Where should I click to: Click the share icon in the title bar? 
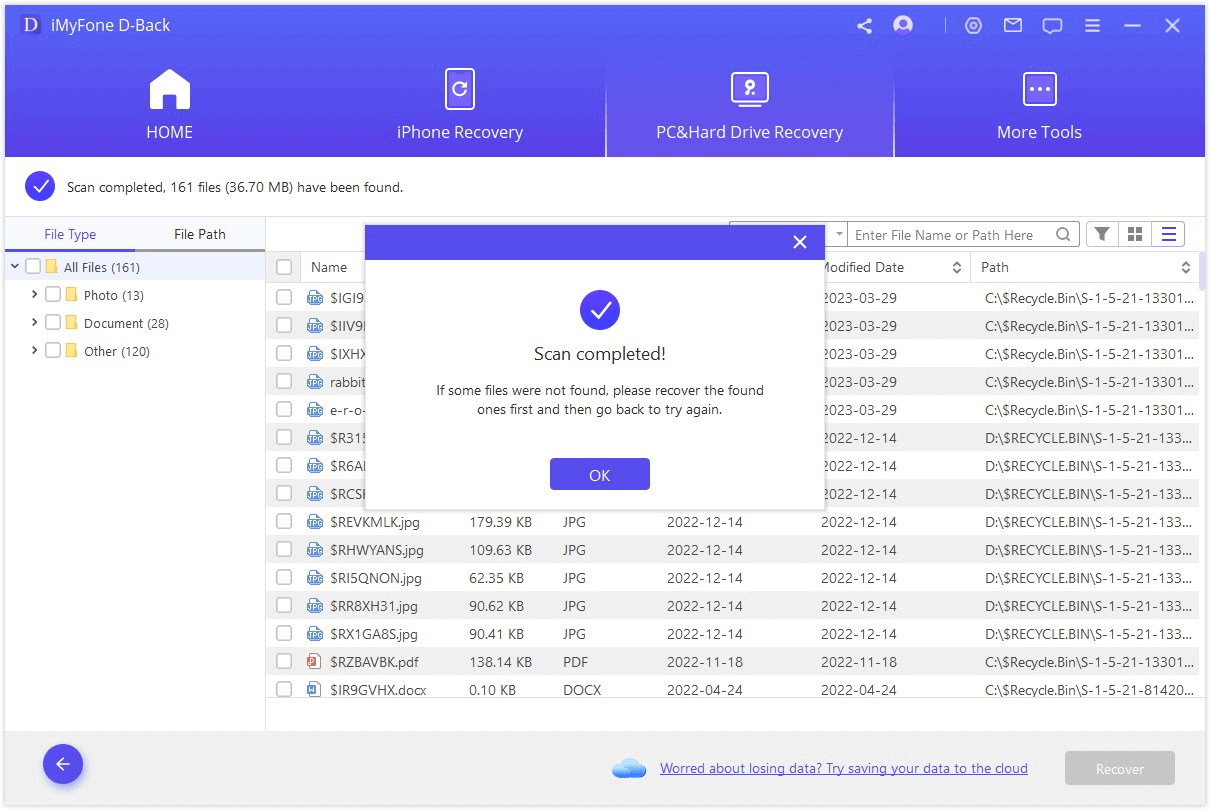(x=864, y=26)
